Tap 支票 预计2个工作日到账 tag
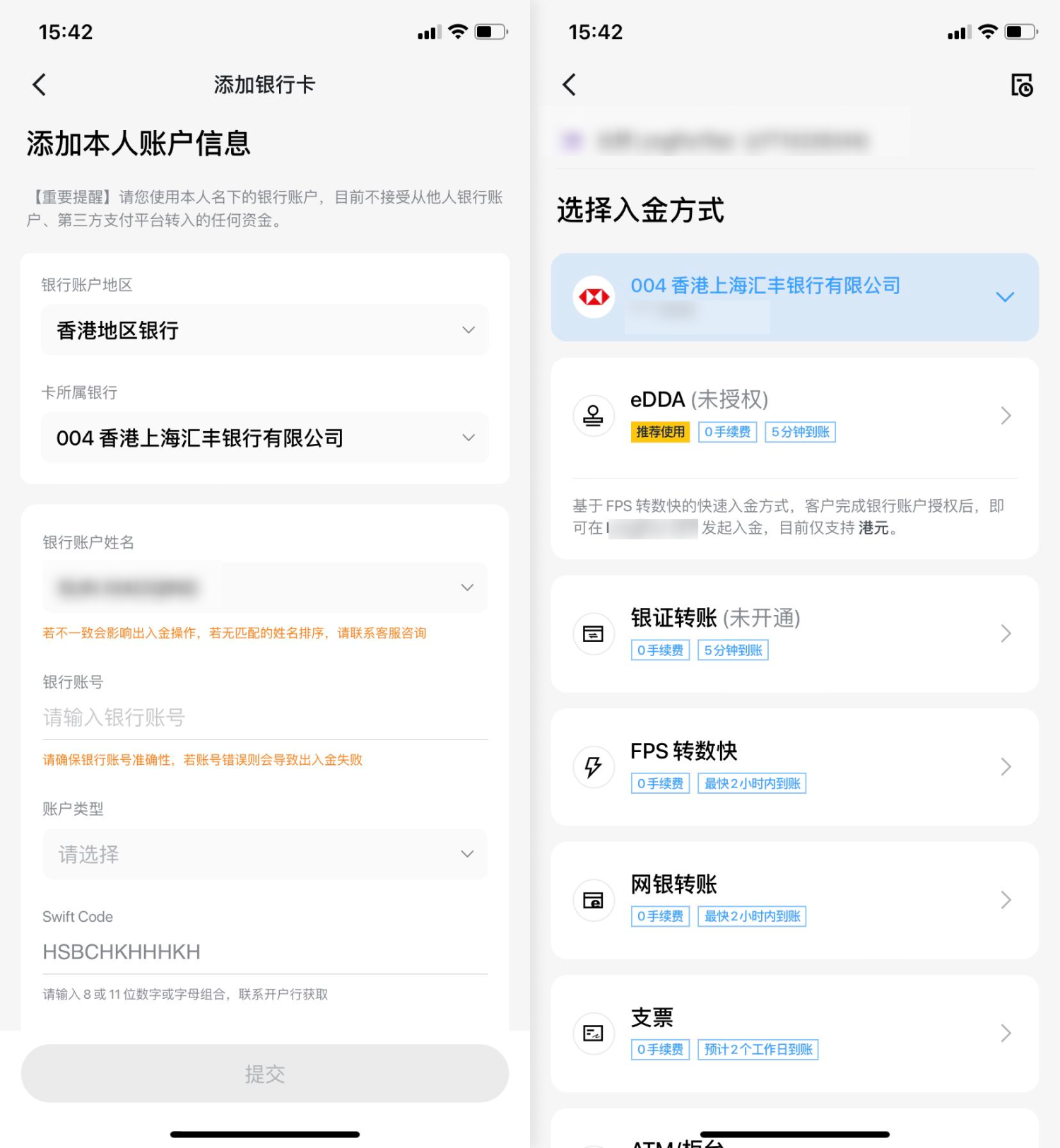This screenshot has width=1060, height=1148. tap(758, 1050)
